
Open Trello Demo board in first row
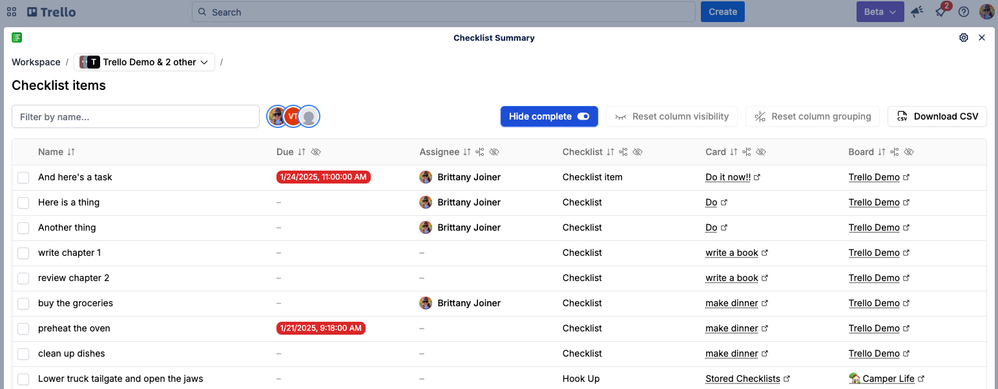click(x=874, y=178)
